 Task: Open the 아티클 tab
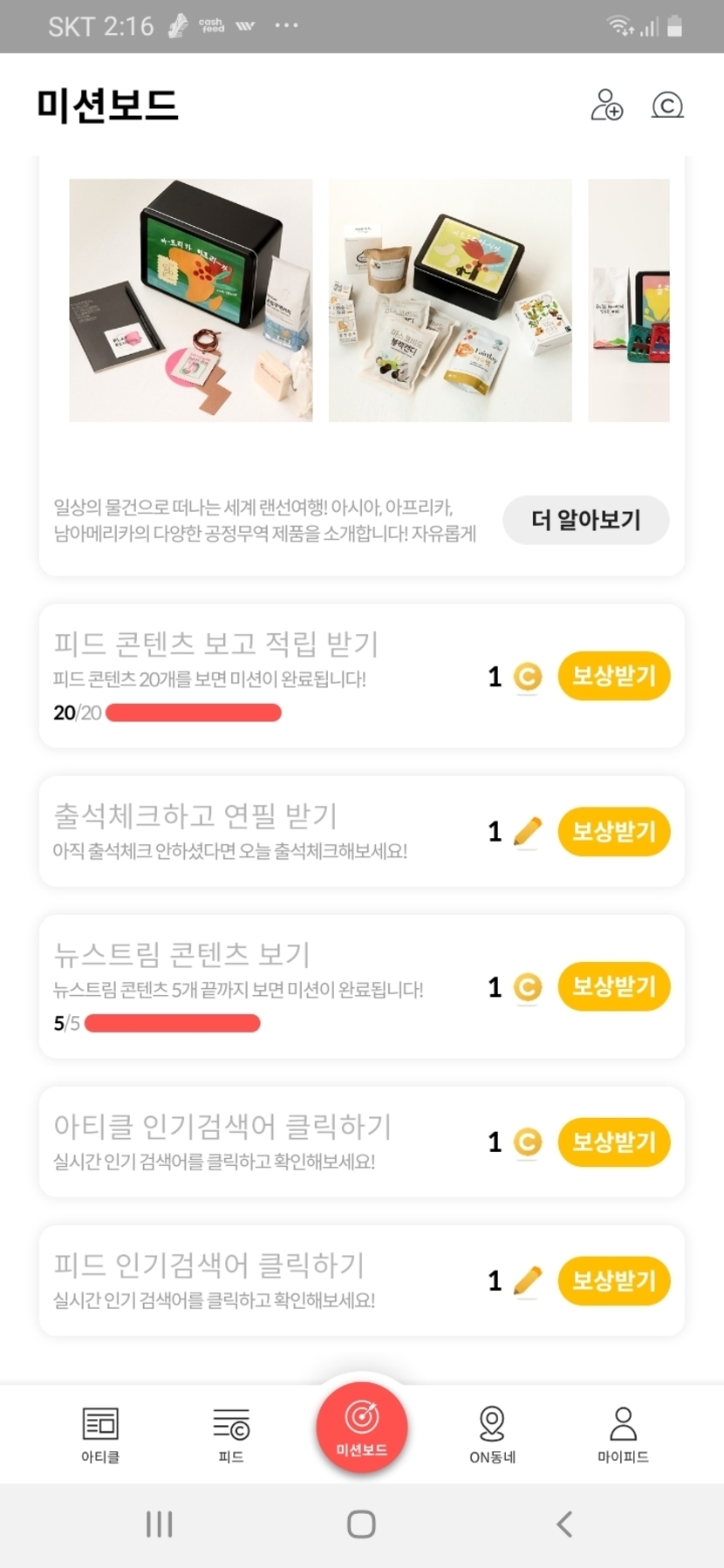coord(100,1435)
